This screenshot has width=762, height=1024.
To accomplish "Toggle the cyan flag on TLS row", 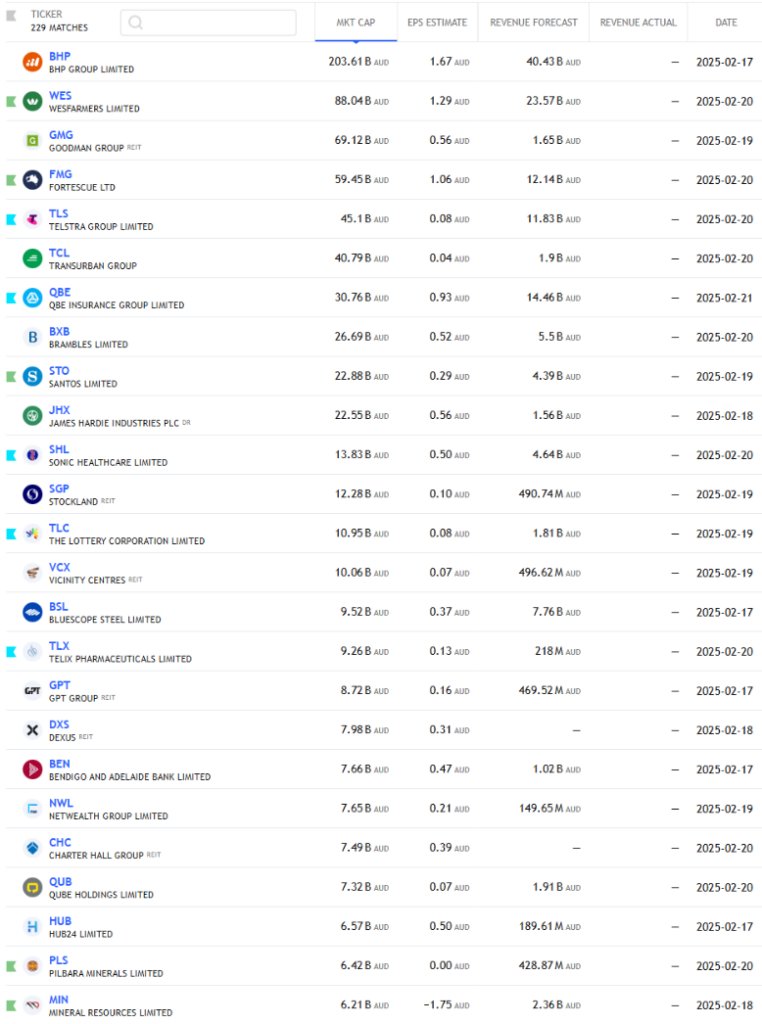I will pyautogui.click(x=11, y=219).
